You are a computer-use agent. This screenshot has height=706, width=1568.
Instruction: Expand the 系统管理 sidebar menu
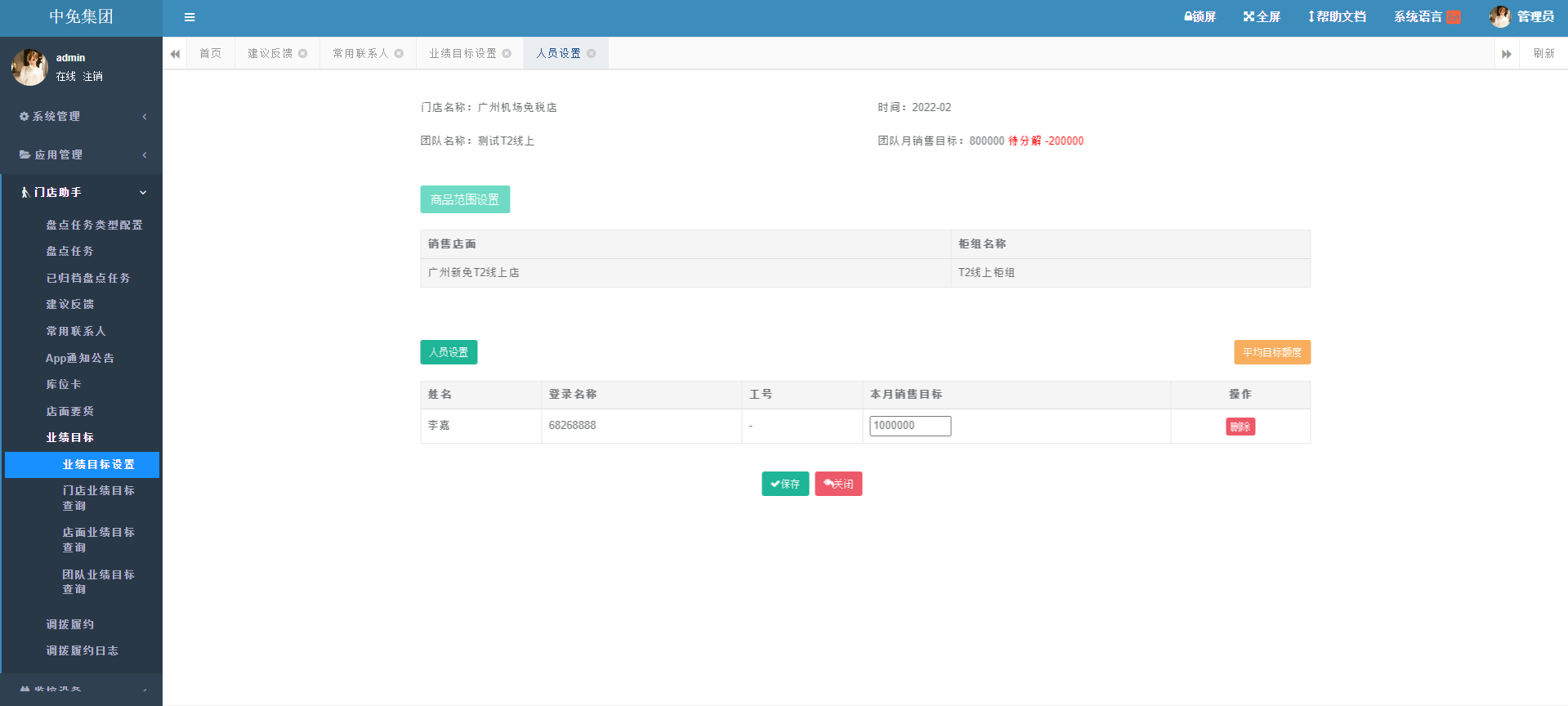[82, 117]
